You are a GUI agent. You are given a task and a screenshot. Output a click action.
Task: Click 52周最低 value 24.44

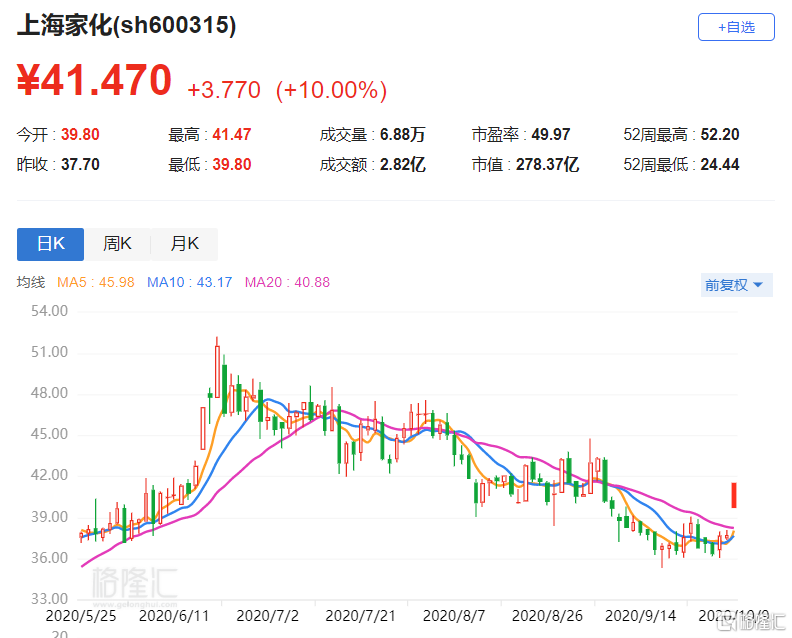point(720,165)
